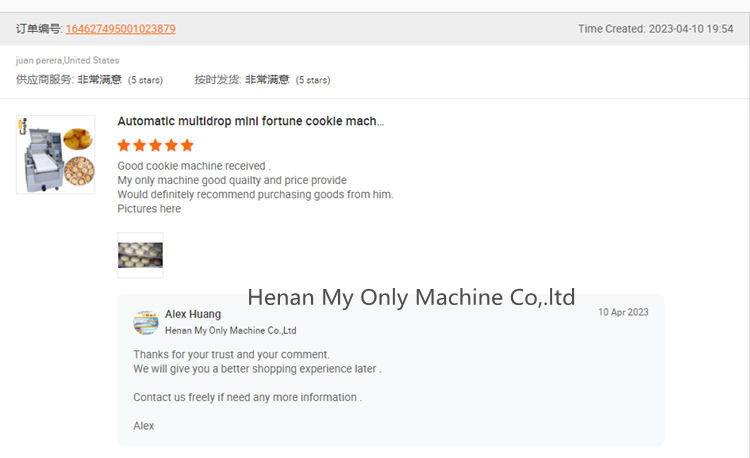
Task: Open order number 164627495001023879 link
Action: point(121,29)
